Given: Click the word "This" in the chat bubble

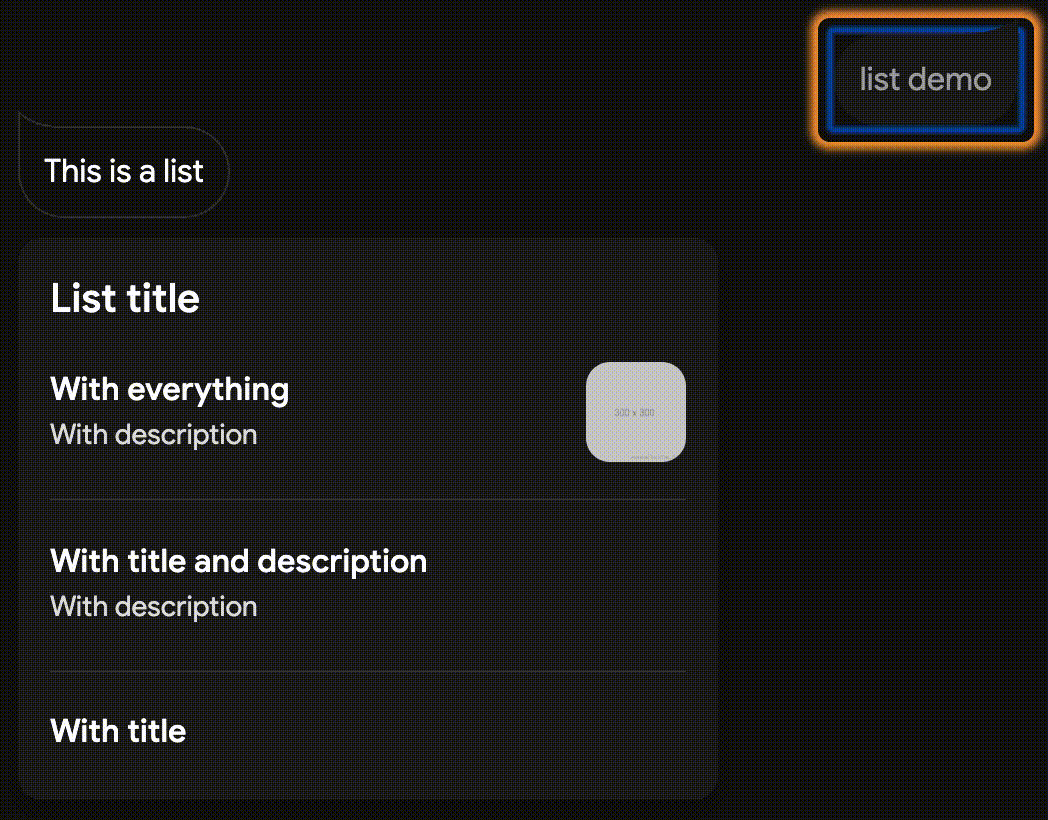Looking at the screenshot, I should pyautogui.click(x=73, y=171).
